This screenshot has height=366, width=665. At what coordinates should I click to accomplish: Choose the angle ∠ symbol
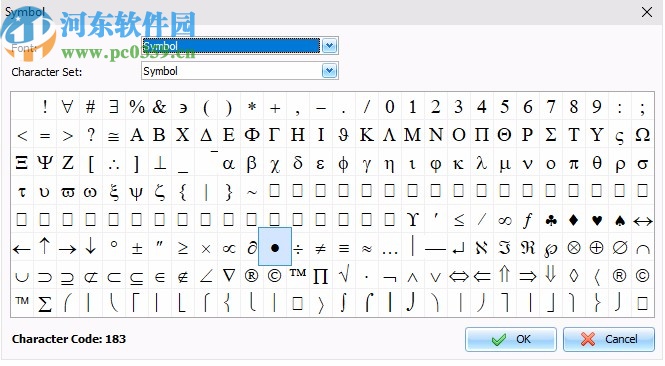click(206, 277)
